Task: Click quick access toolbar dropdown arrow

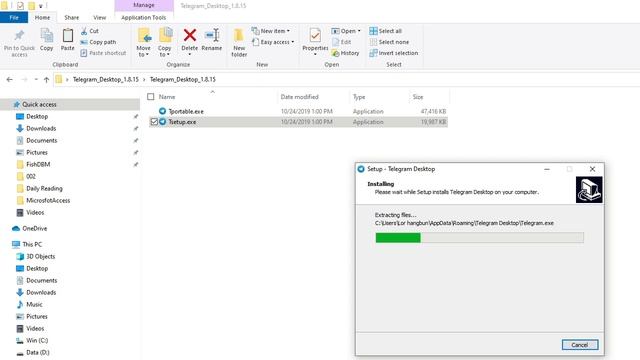Action: coord(40,6)
